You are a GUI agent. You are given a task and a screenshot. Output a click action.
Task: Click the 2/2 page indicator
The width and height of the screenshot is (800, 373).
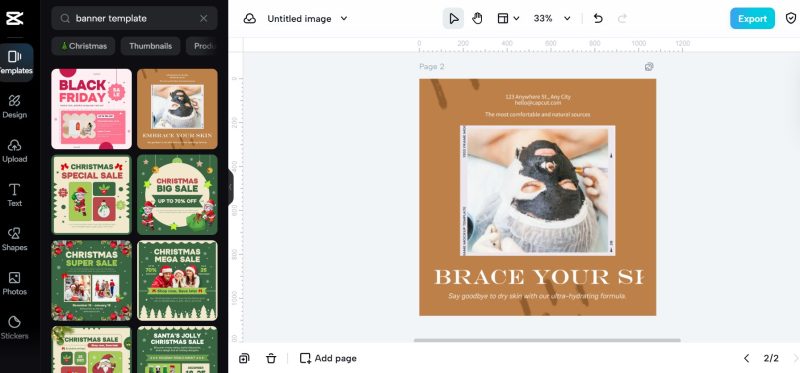click(x=771, y=358)
